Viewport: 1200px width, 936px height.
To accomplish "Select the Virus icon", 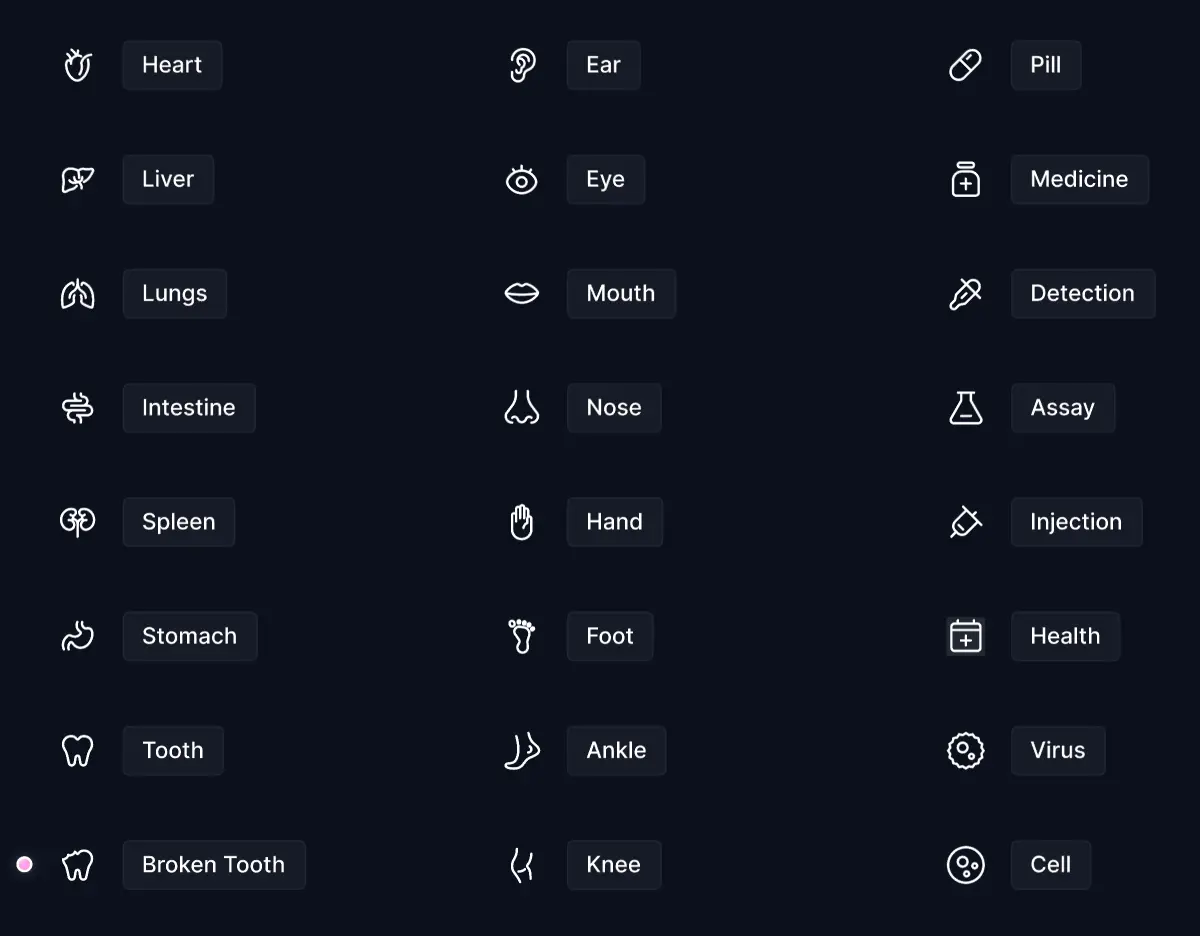I will [965, 750].
